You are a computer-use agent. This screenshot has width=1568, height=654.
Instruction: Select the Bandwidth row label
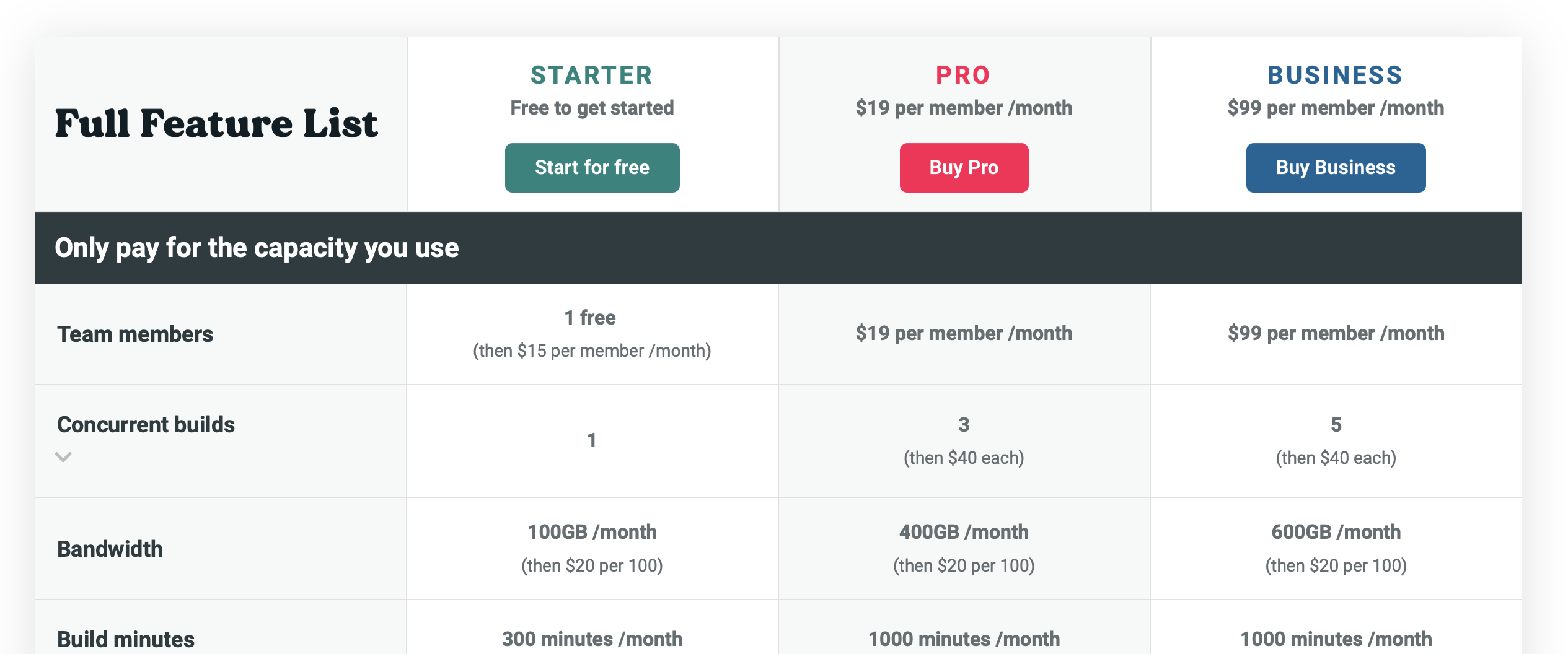[x=109, y=549]
